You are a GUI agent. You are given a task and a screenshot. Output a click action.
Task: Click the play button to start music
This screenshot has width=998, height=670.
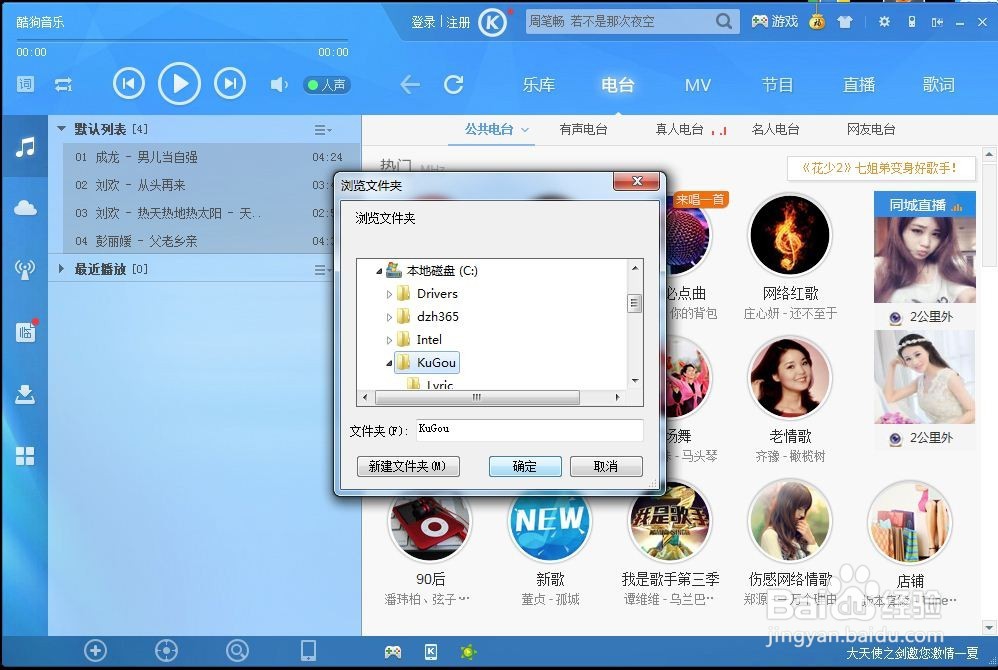[180, 83]
